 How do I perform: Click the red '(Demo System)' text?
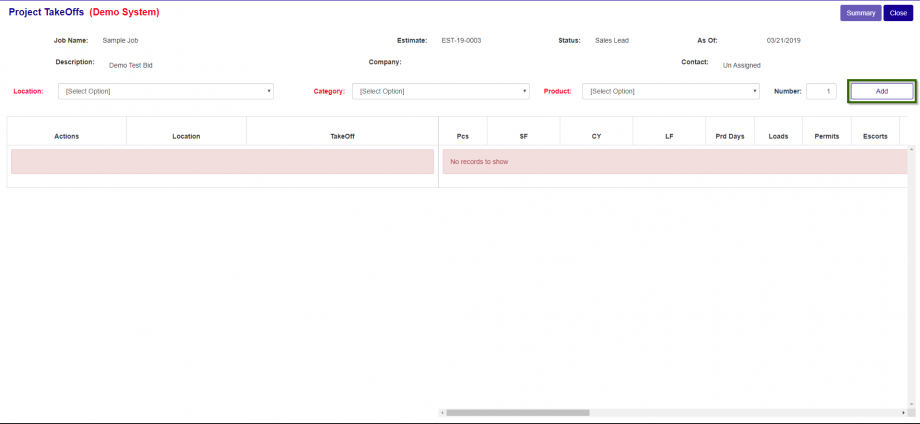coord(124,12)
